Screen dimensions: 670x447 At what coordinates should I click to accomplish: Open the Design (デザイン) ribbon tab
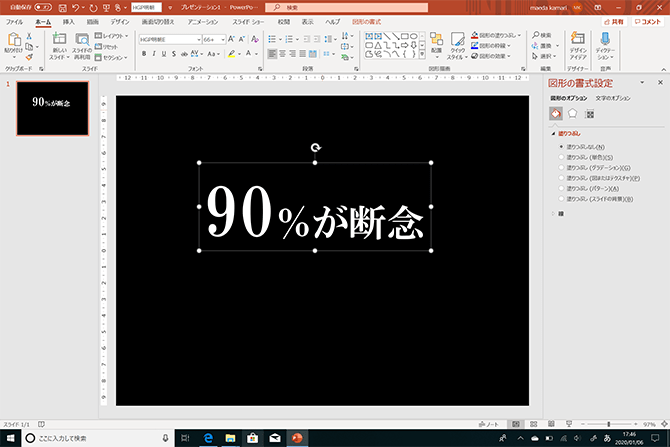tap(120, 22)
